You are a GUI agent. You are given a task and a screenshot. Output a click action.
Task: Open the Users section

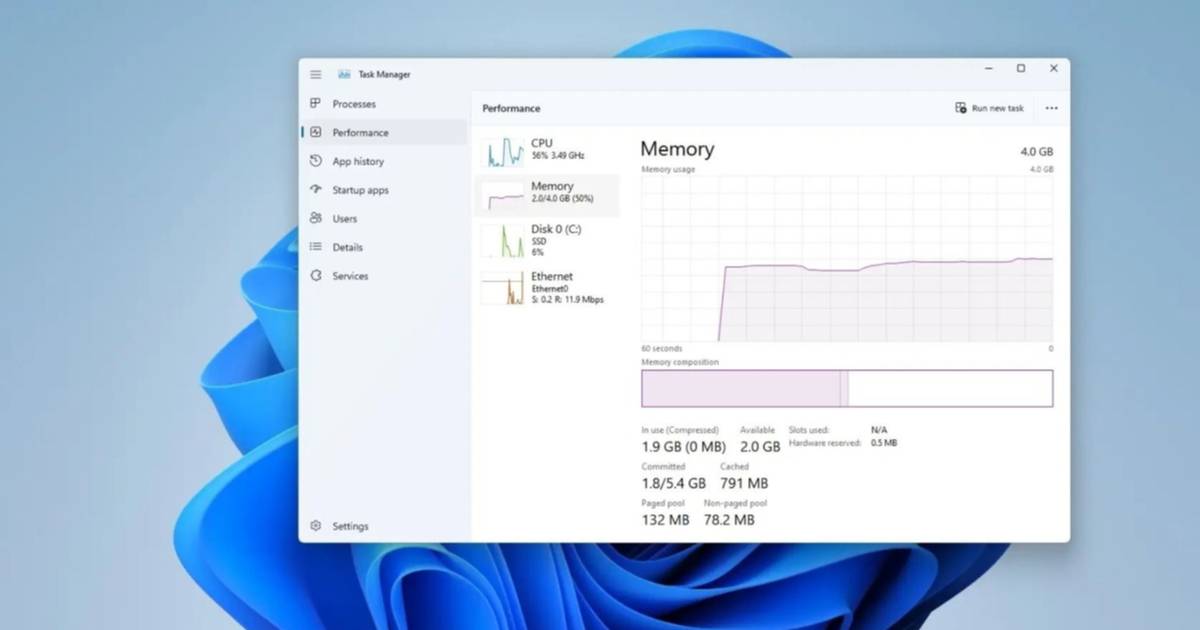pyautogui.click(x=344, y=218)
